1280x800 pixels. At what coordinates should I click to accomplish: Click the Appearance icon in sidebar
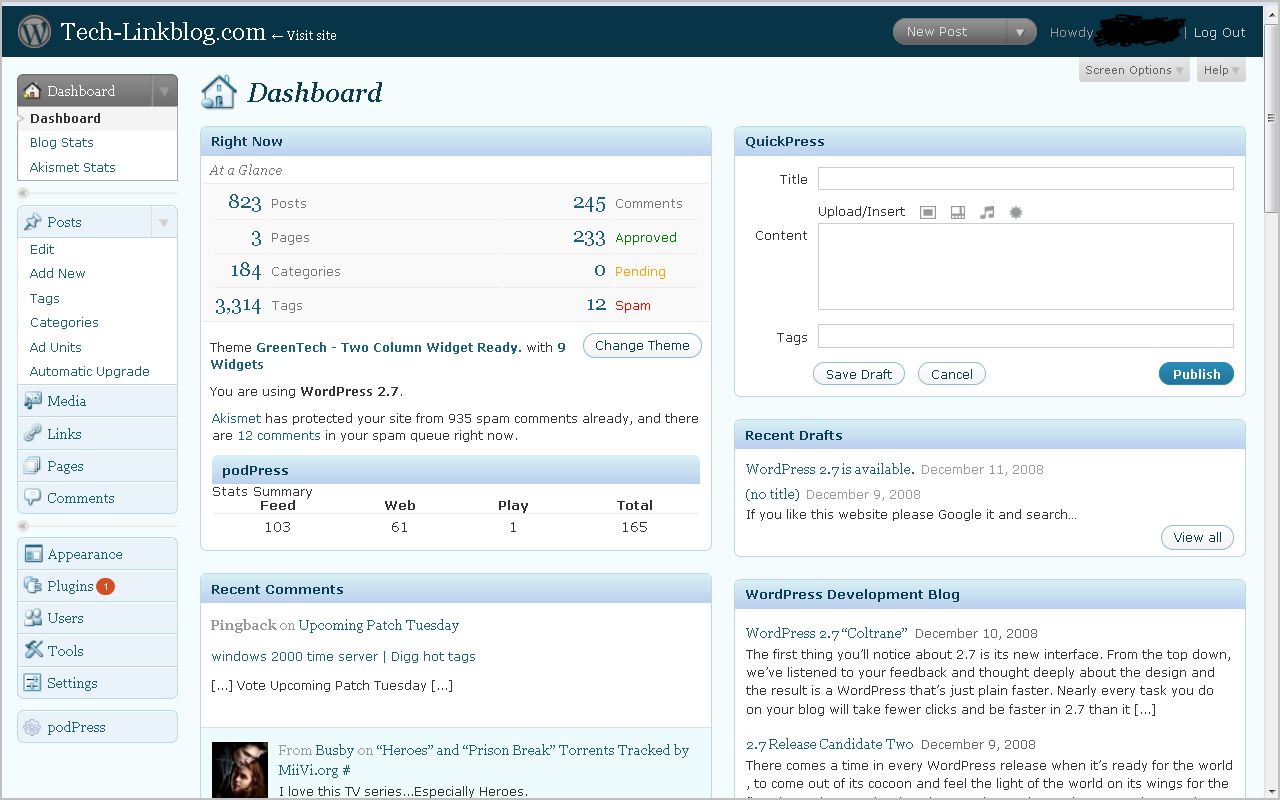[x=33, y=554]
